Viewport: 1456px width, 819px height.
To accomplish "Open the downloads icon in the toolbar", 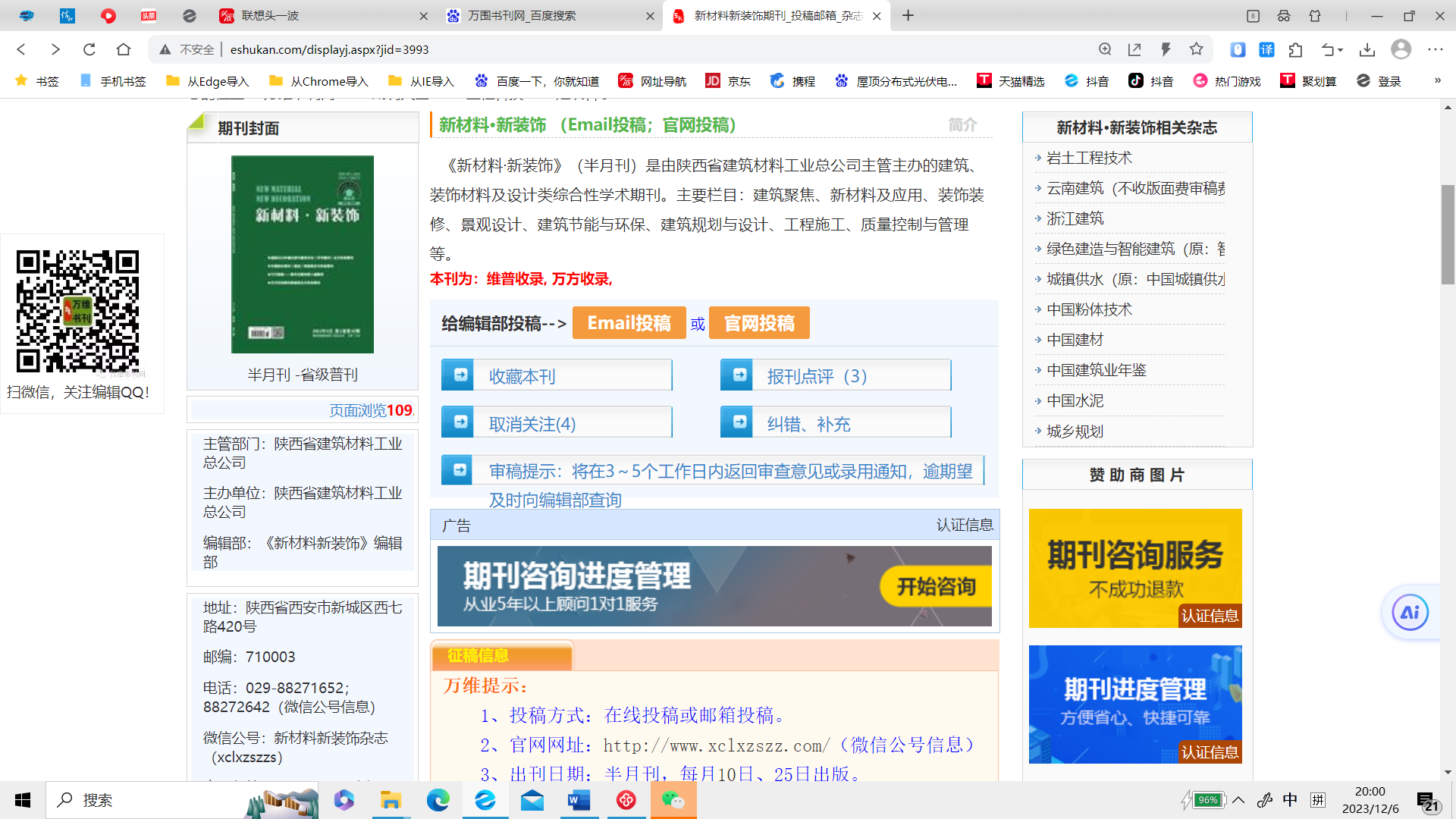I will [1367, 49].
